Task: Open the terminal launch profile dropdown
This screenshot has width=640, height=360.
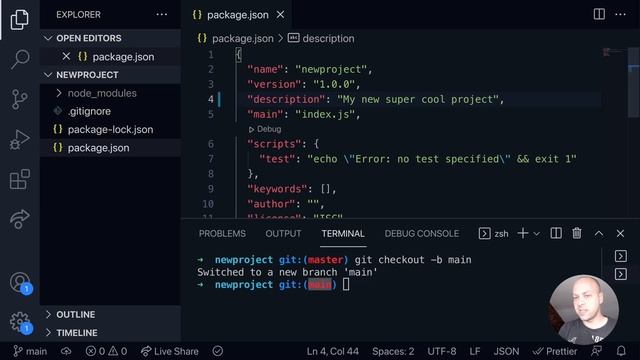Action: point(537,234)
